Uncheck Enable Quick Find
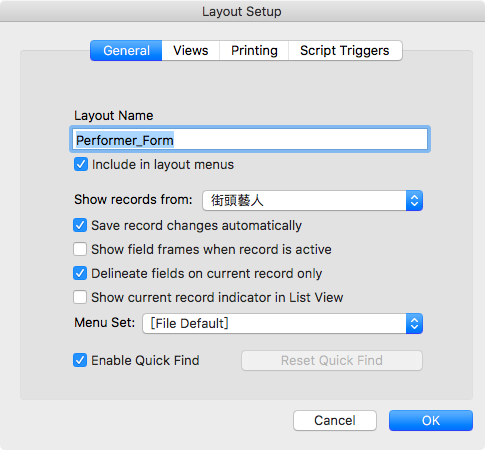 [x=80, y=360]
